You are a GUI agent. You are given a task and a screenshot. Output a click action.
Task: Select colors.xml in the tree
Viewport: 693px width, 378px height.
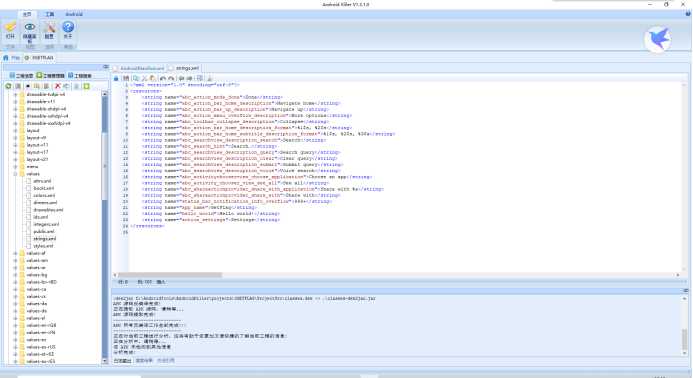(x=44, y=195)
